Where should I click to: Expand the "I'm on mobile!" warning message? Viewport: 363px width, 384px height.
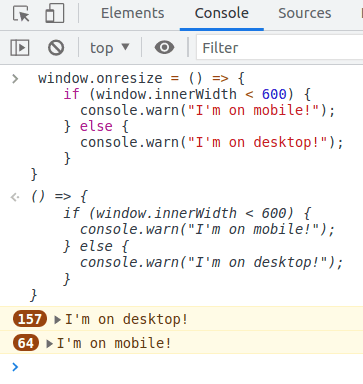[49, 343]
